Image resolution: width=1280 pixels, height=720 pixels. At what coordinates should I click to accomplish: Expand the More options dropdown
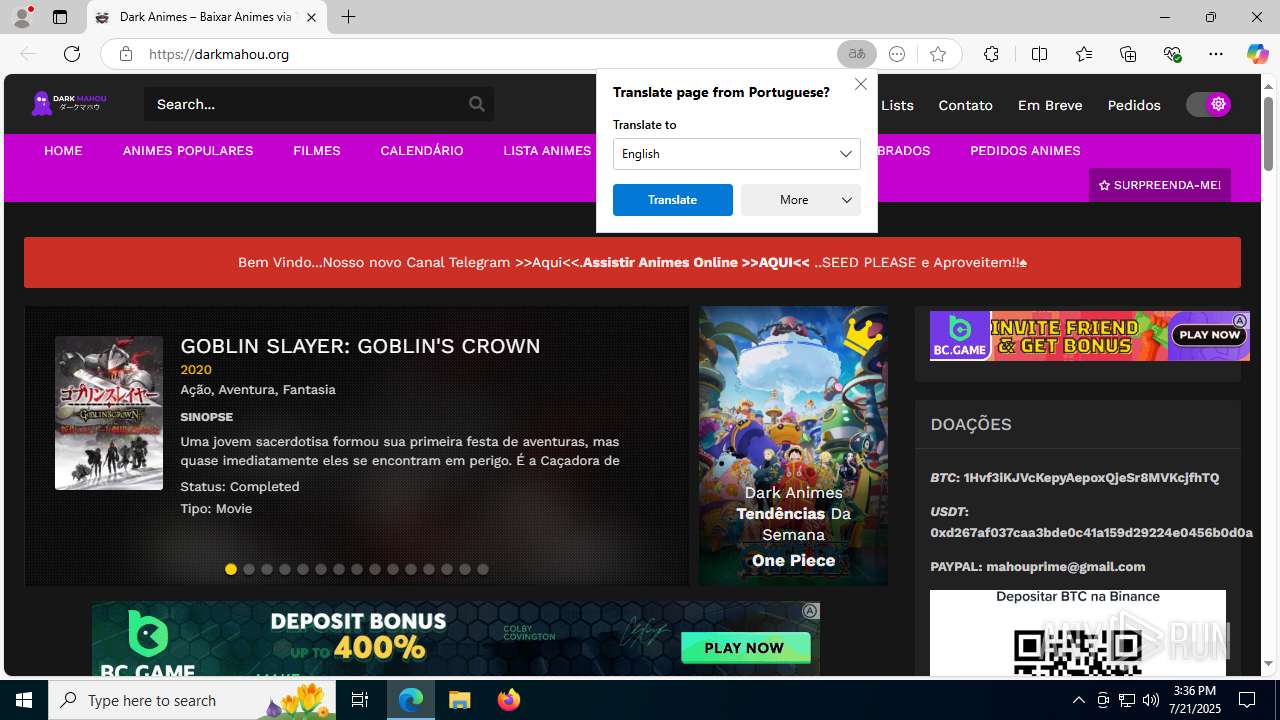[x=801, y=200]
